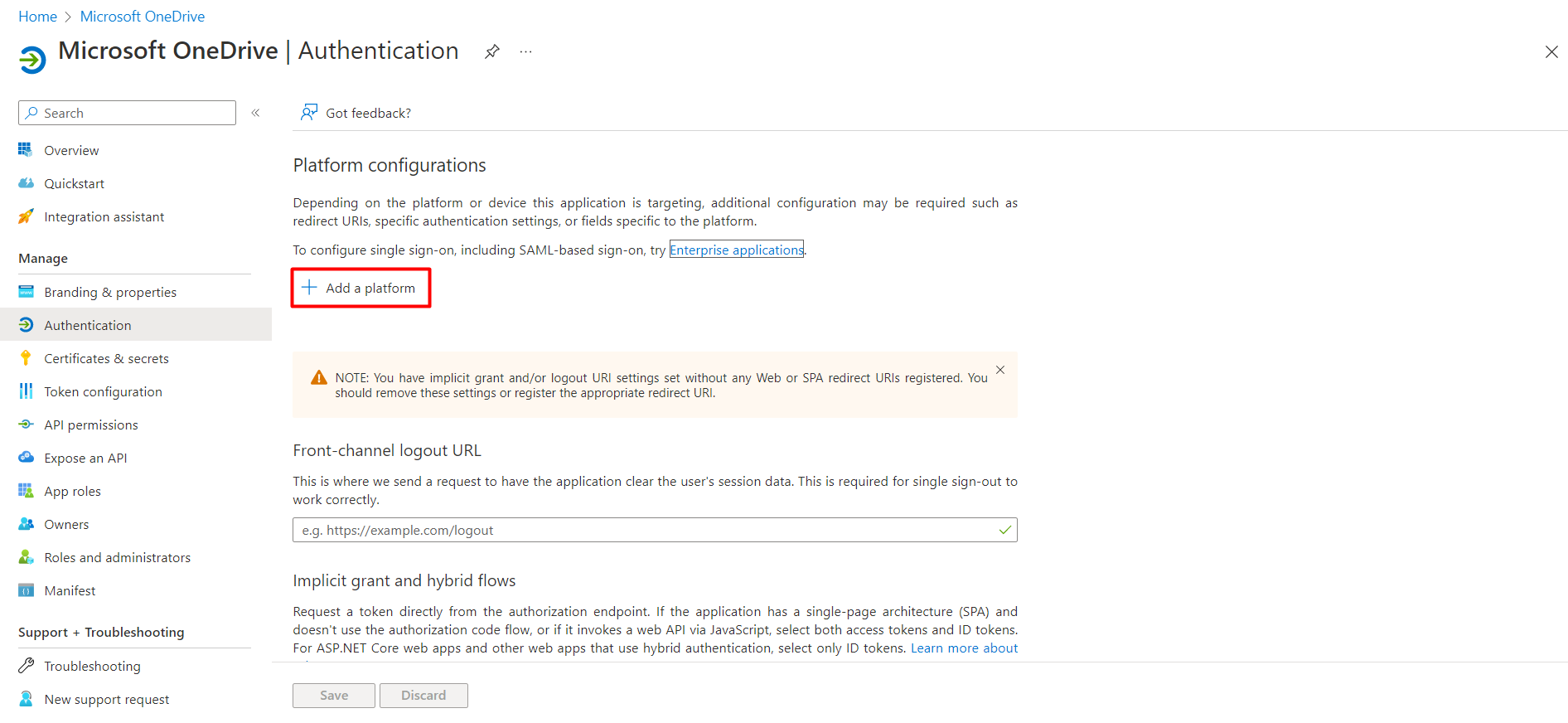
Task: Click the Quickstart cloud icon
Action: click(x=26, y=183)
